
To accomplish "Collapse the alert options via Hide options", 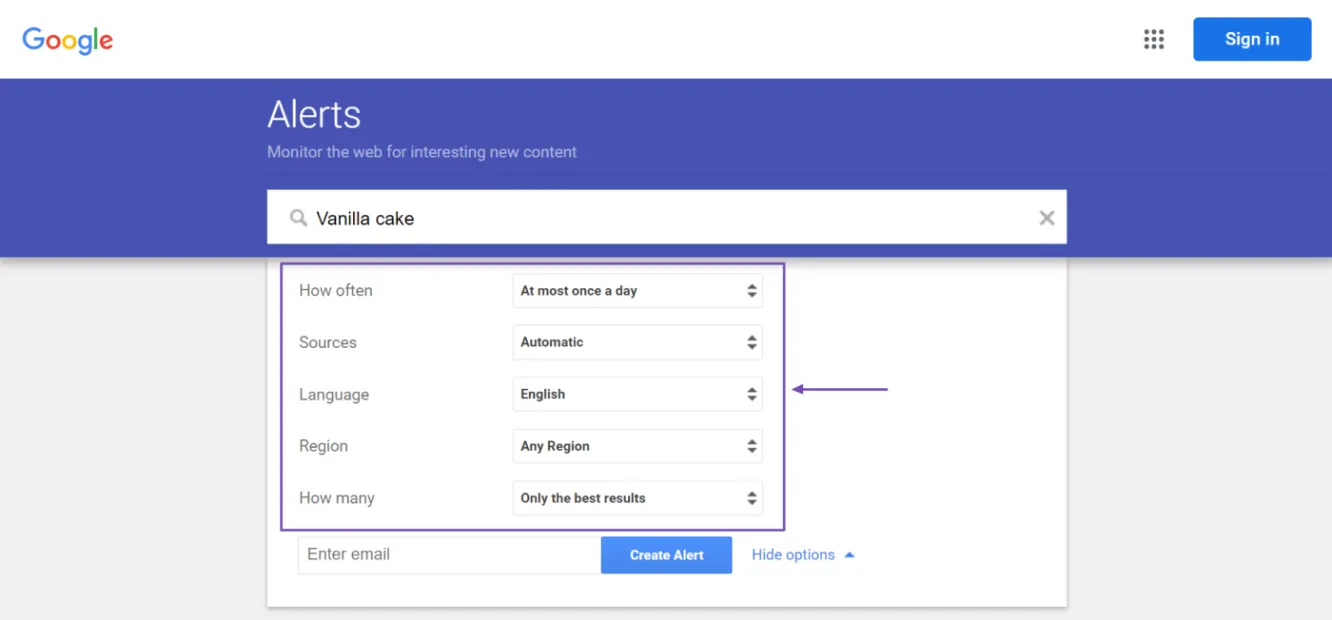I will coord(794,554).
